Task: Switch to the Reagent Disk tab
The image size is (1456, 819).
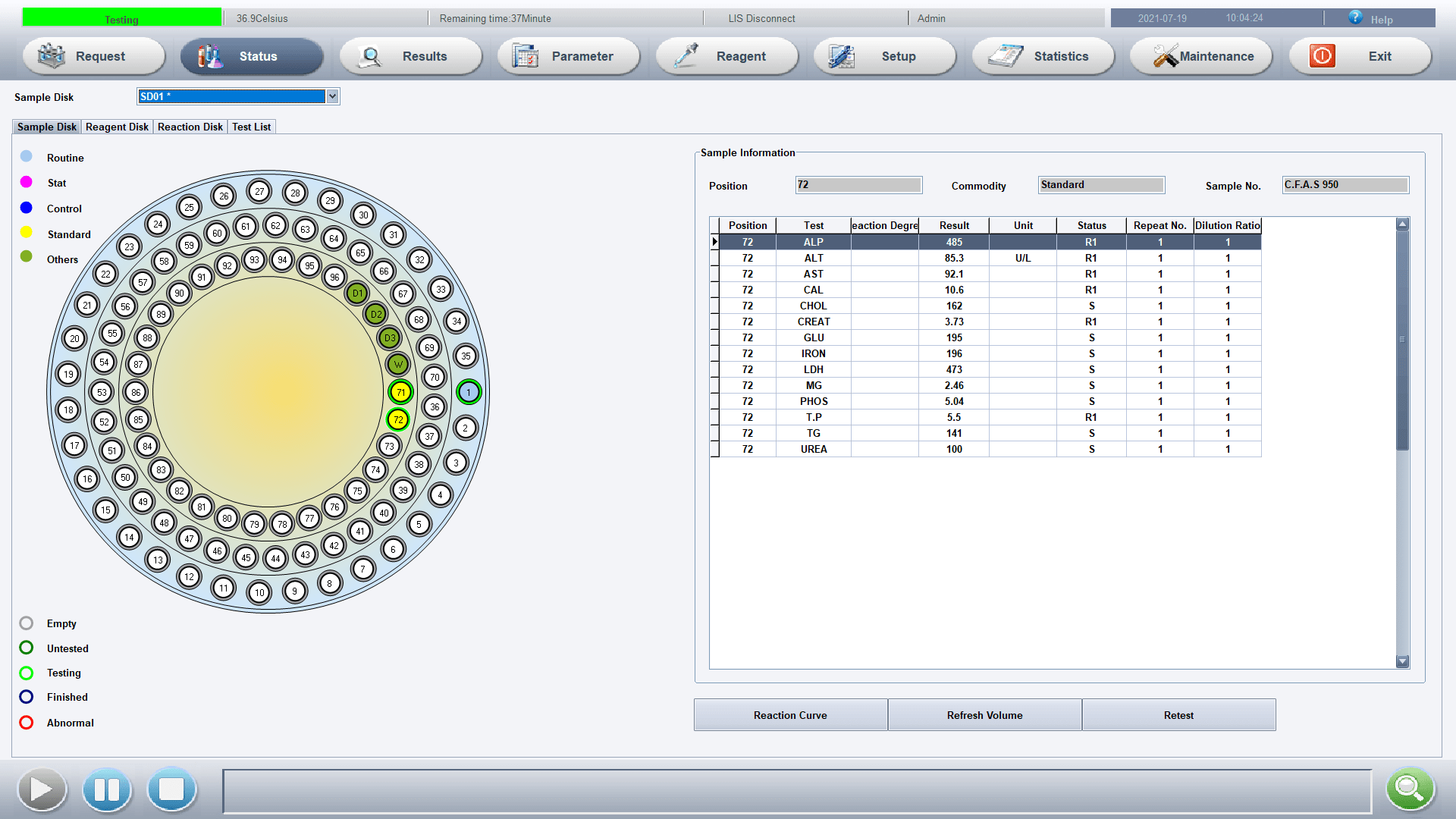Action: click(x=117, y=127)
